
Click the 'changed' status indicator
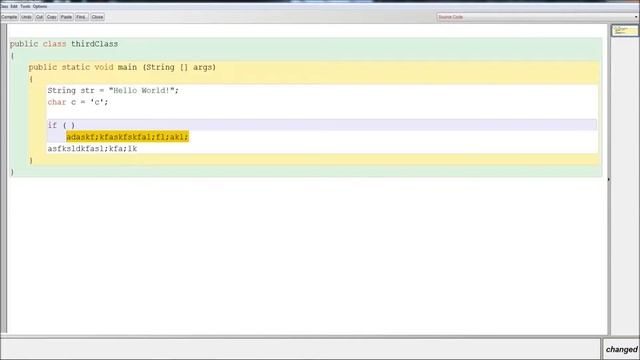click(621, 349)
